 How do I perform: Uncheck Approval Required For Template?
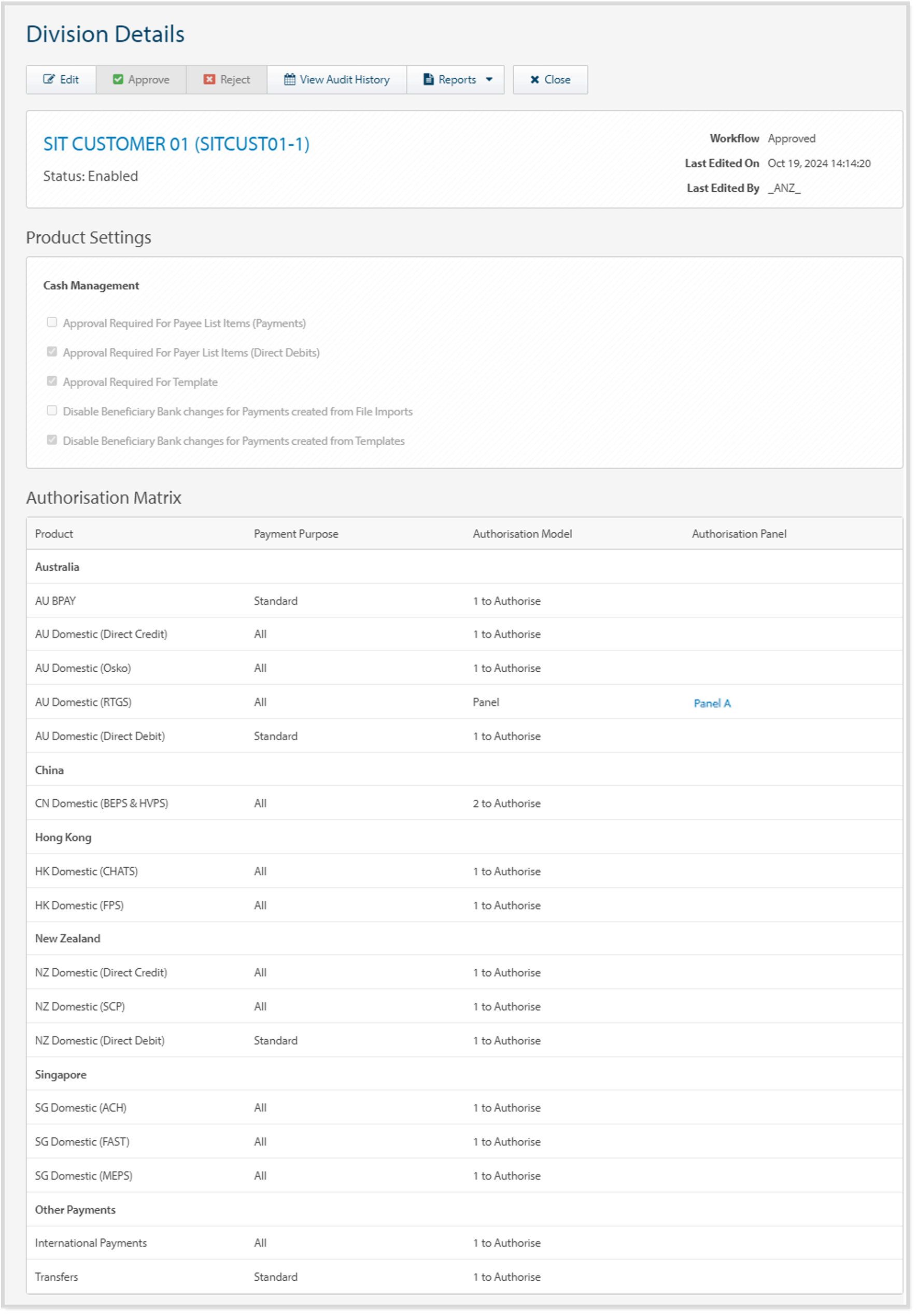[52, 381]
